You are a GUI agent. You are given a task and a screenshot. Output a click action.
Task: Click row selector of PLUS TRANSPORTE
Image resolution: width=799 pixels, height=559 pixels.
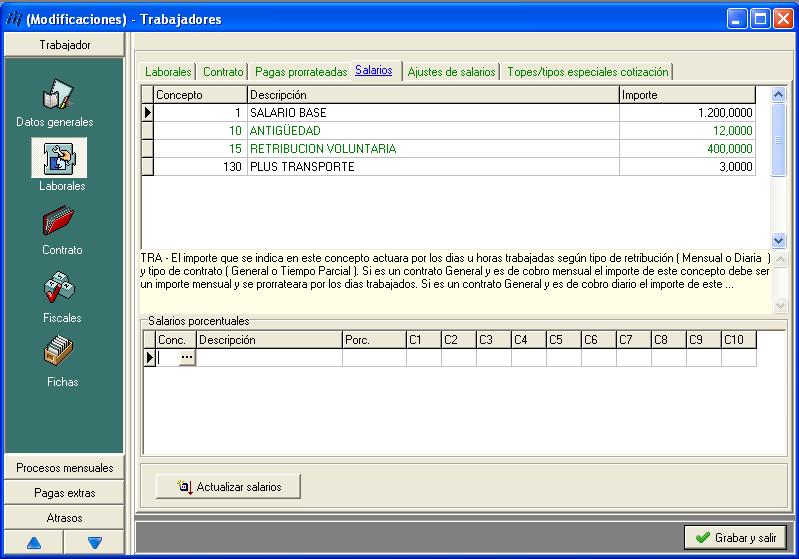point(148,167)
